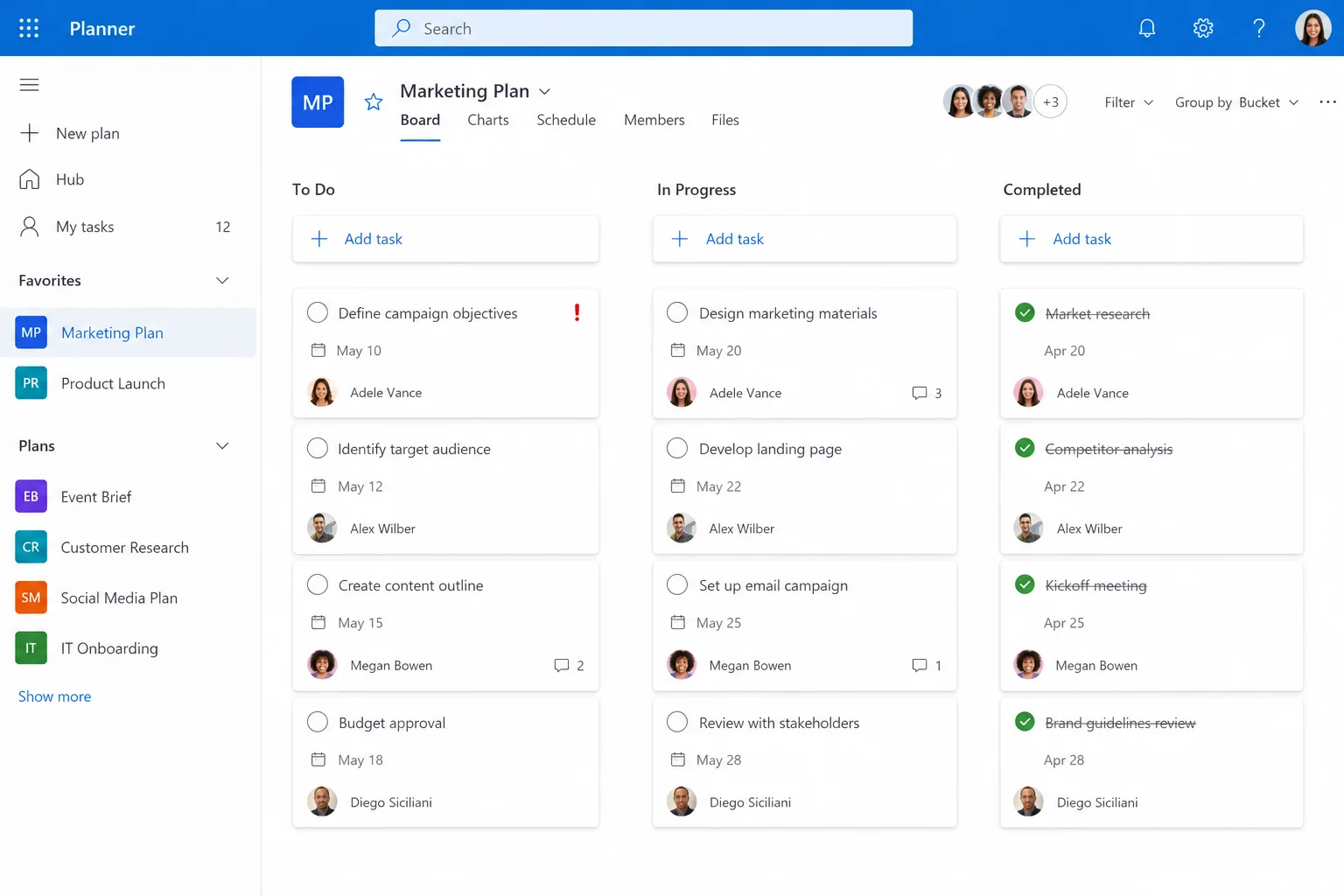
Task: Open the user profile avatar
Action: 1312,28
